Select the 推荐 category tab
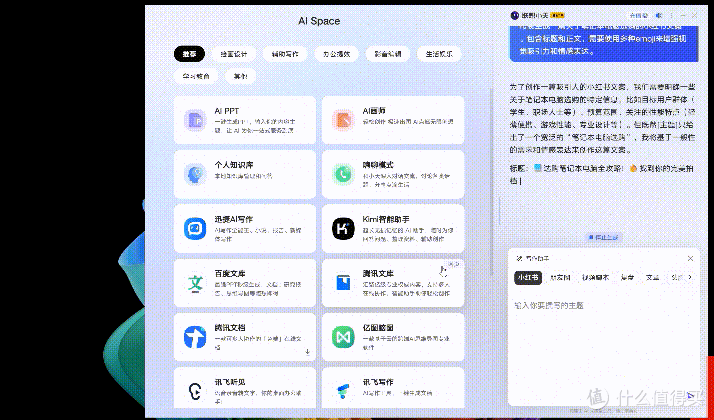This screenshot has height=420, width=714. (189, 54)
